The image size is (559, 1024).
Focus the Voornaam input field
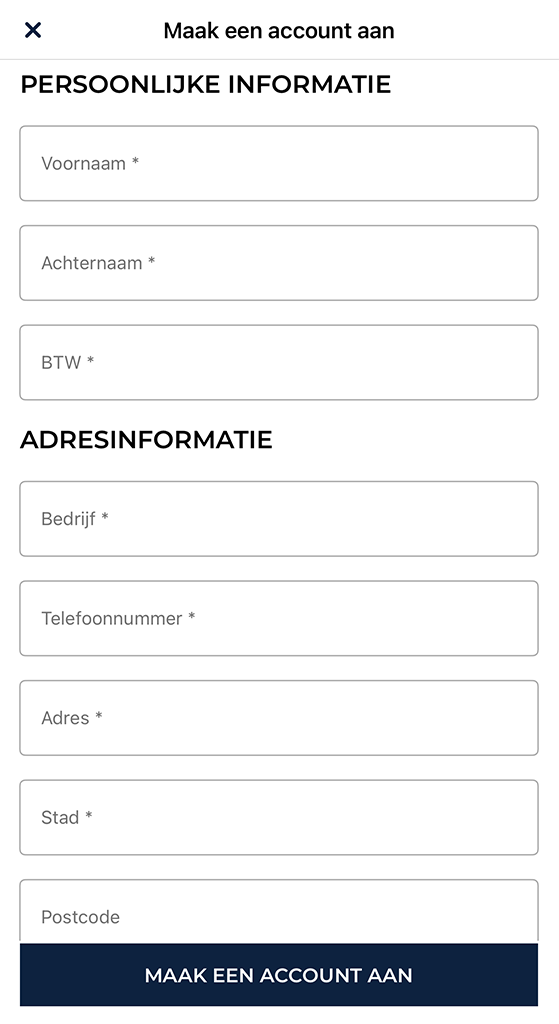click(x=279, y=163)
